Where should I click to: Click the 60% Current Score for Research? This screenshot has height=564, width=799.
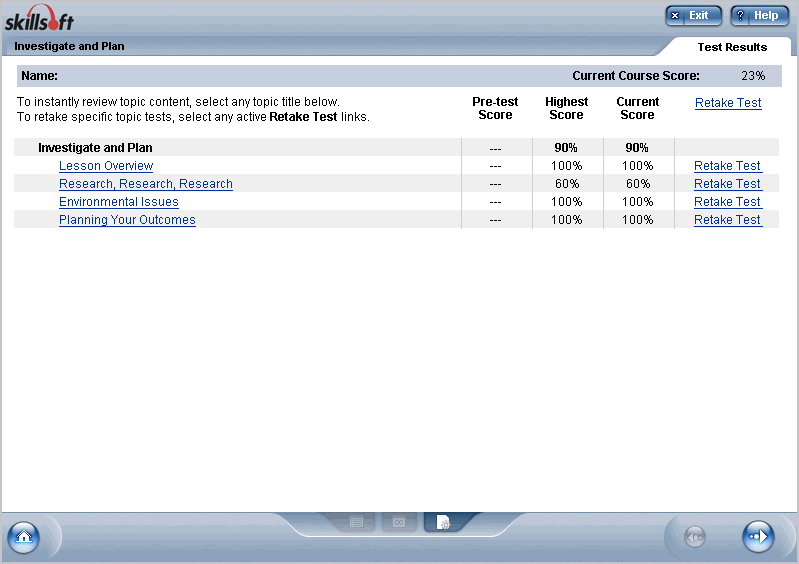point(638,184)
